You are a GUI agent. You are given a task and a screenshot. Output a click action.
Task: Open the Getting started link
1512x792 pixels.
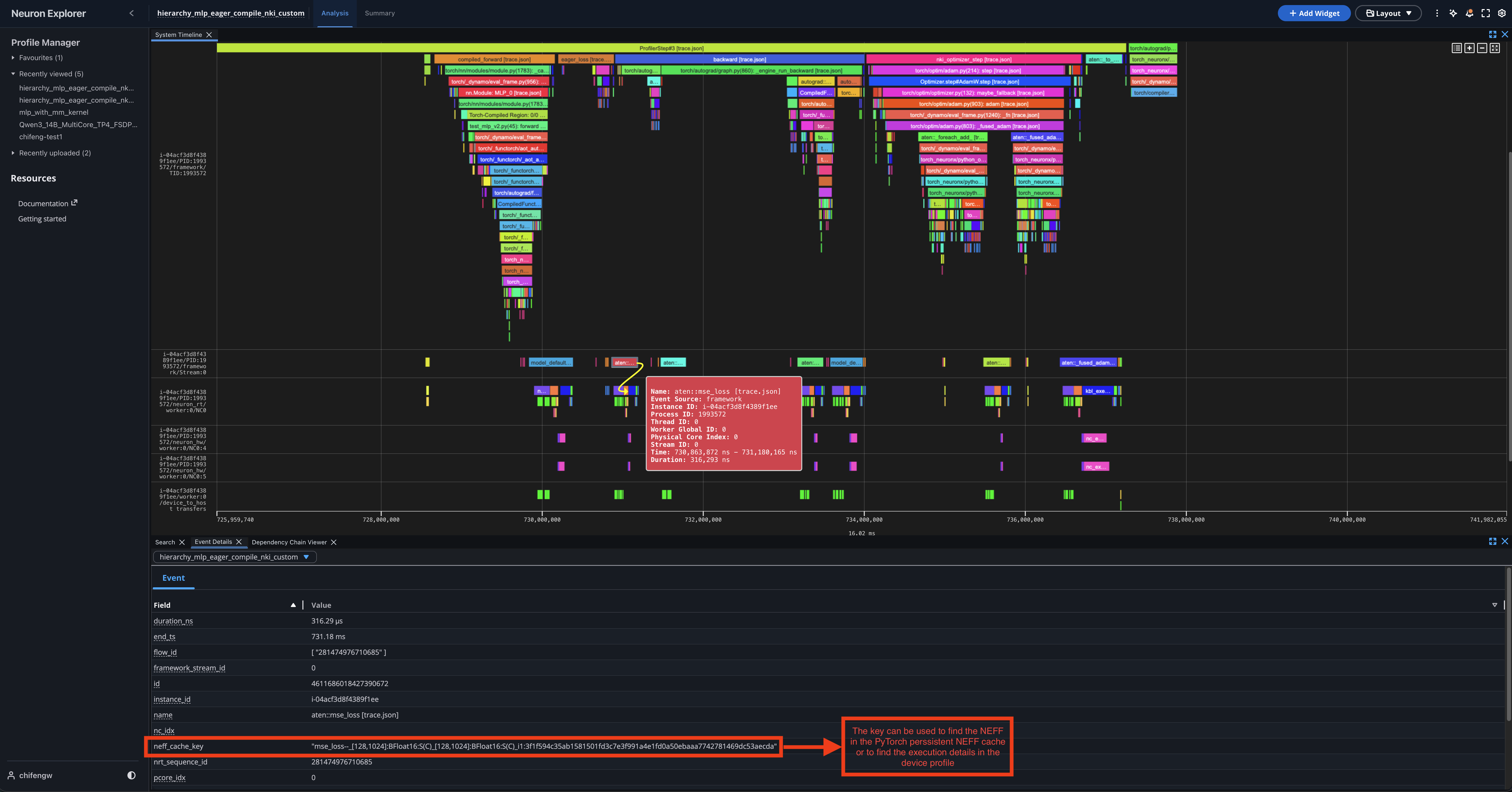pyautogui.click(x=42, y=219)
